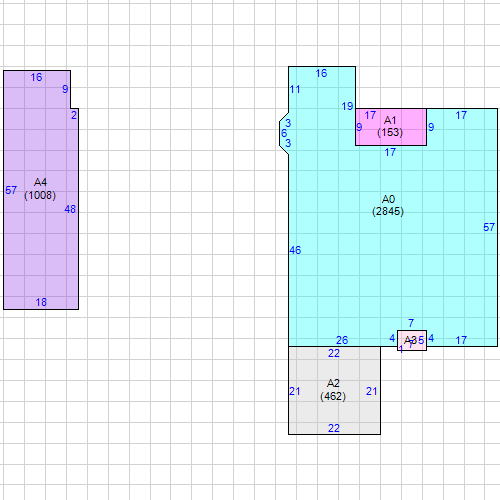Click dimension 7 above A3 box

(x=411, y=323)
